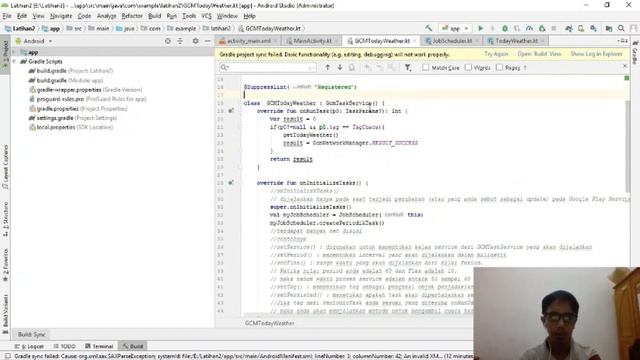
Task: Enable the Words checkbox
Action: [x=469, y=67]
